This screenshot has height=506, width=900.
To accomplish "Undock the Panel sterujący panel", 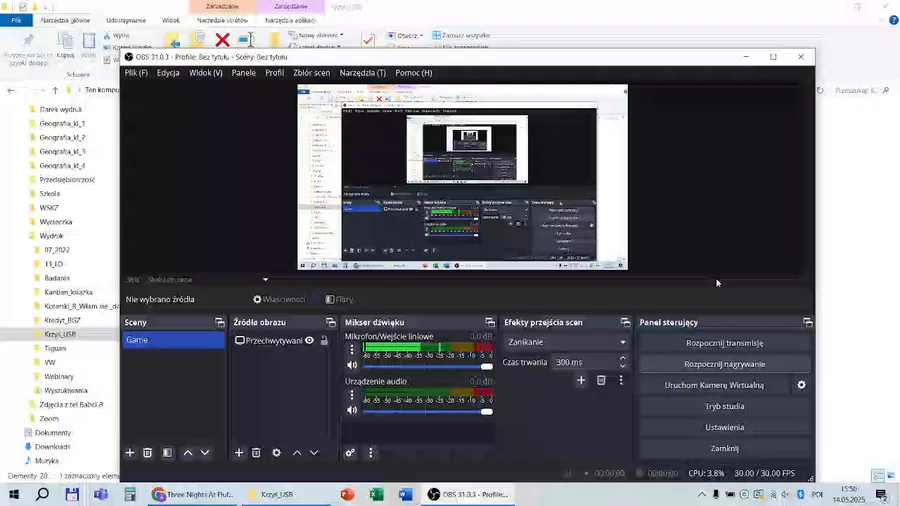I will (808, 322).
